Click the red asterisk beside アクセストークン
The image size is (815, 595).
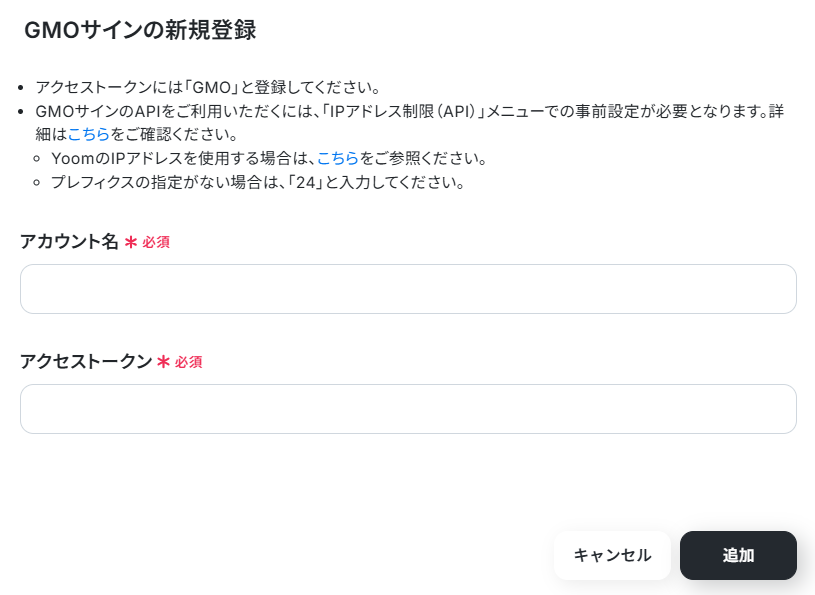[163, 362]
